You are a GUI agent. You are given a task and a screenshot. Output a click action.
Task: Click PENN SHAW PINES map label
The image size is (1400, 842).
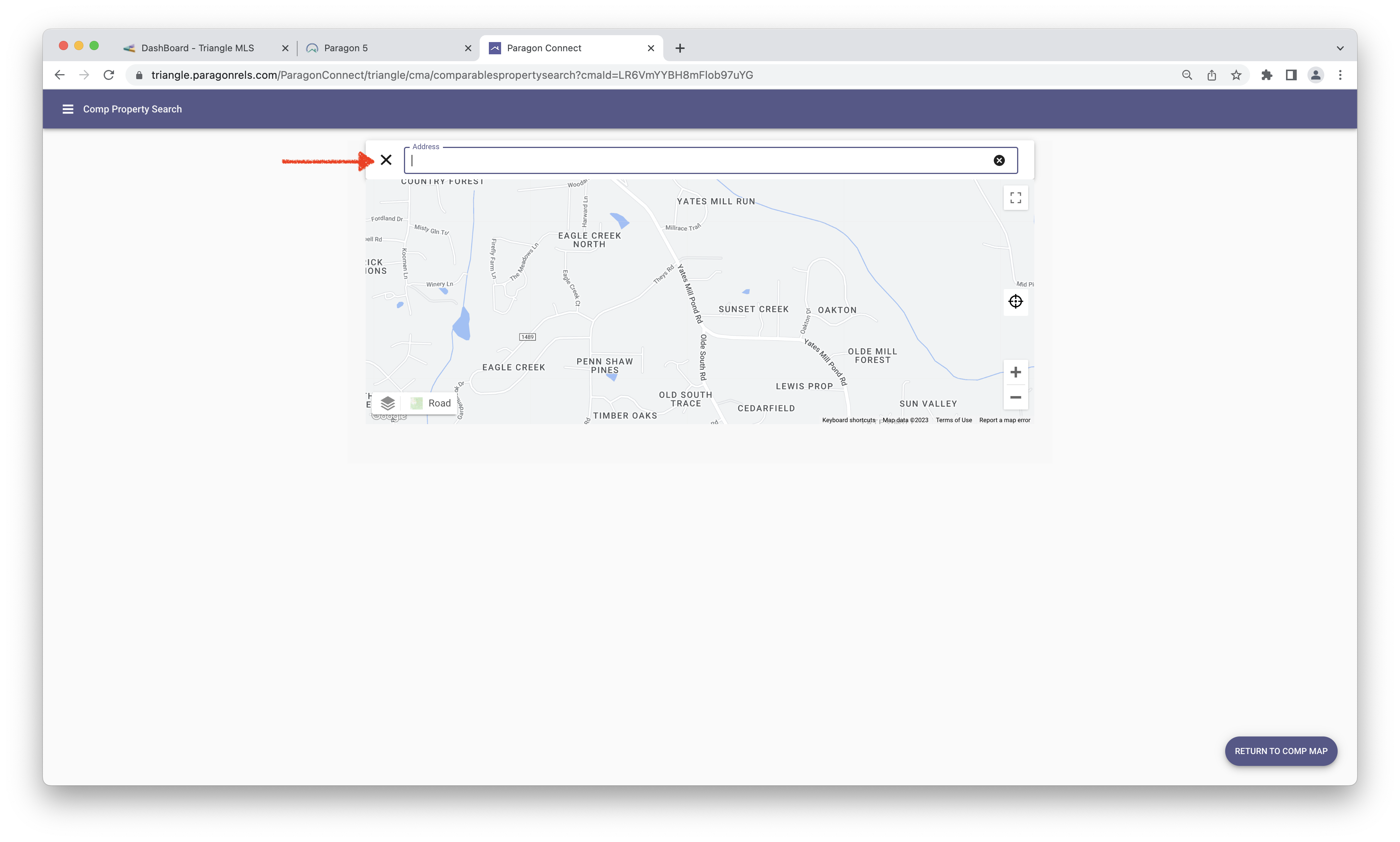pos(604,366)
